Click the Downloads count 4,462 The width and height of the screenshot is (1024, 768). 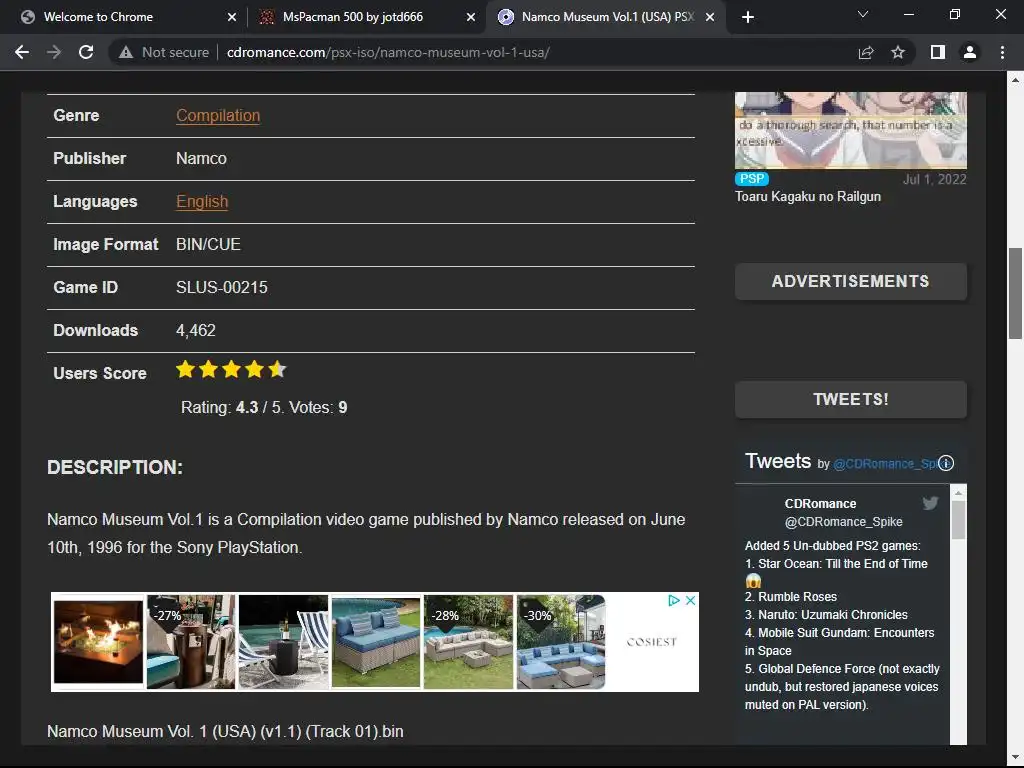(195, 330)
